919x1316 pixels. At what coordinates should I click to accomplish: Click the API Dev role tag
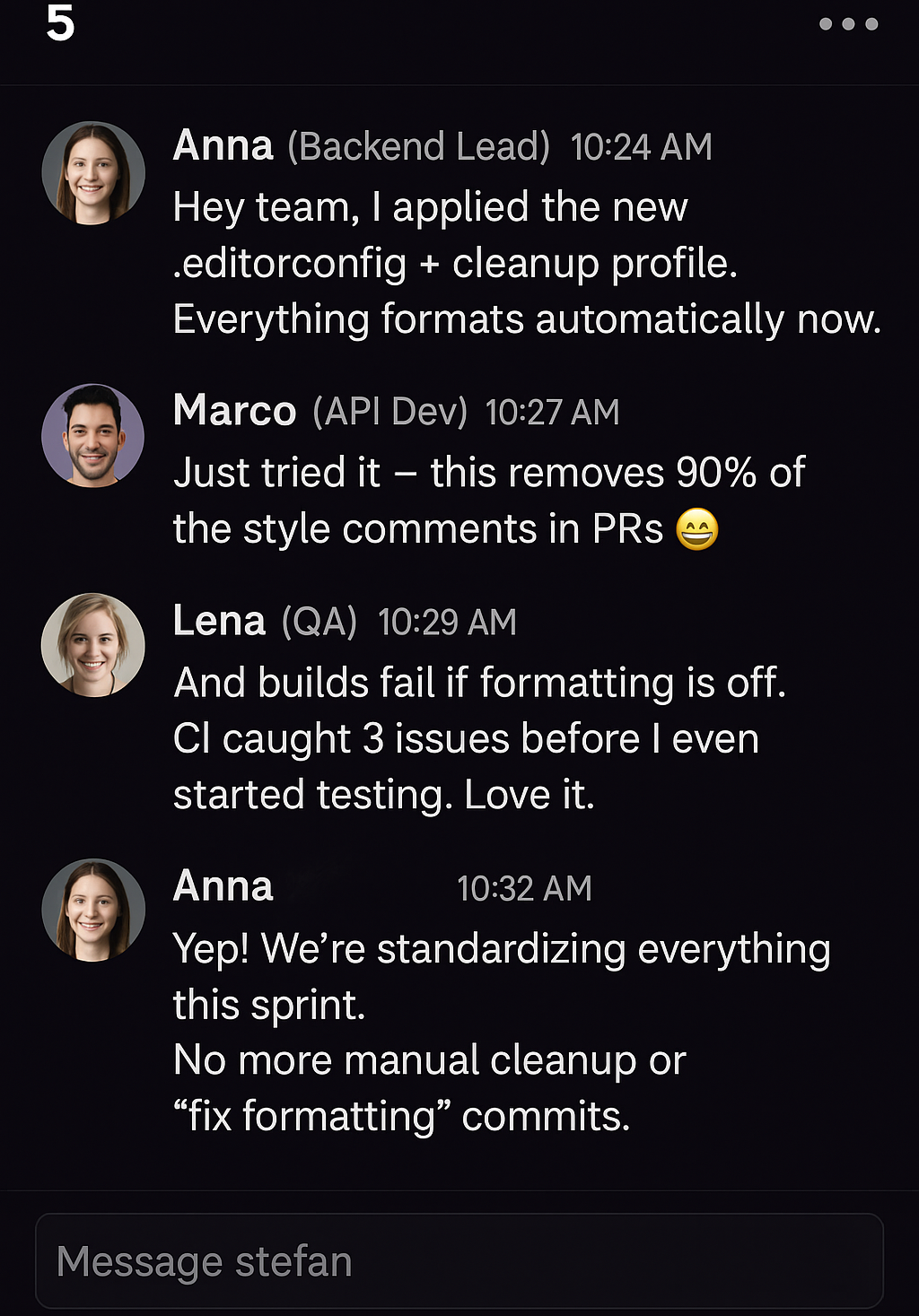(389, 411)
